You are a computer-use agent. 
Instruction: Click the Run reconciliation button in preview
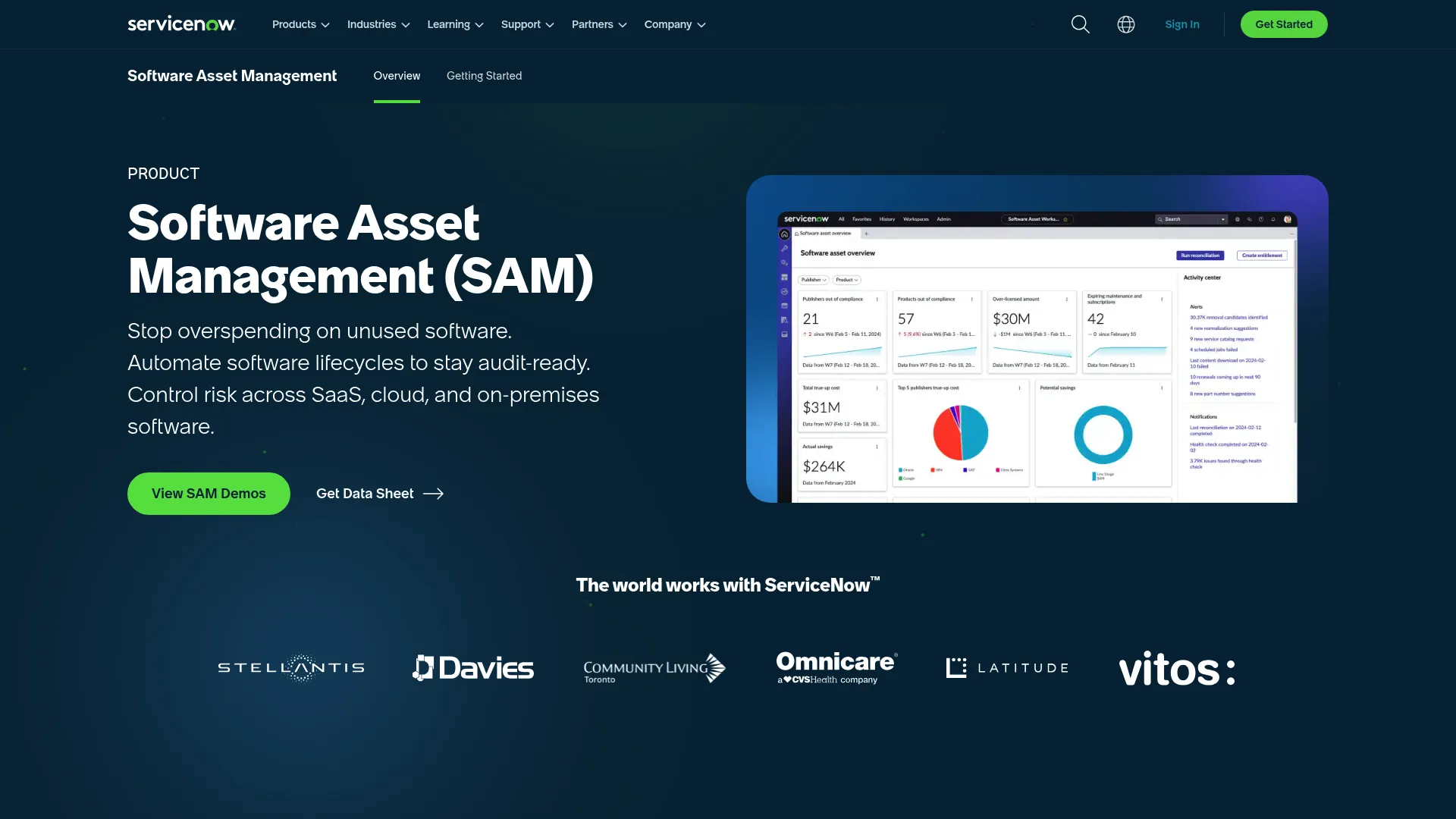[x=1200, y=256]
